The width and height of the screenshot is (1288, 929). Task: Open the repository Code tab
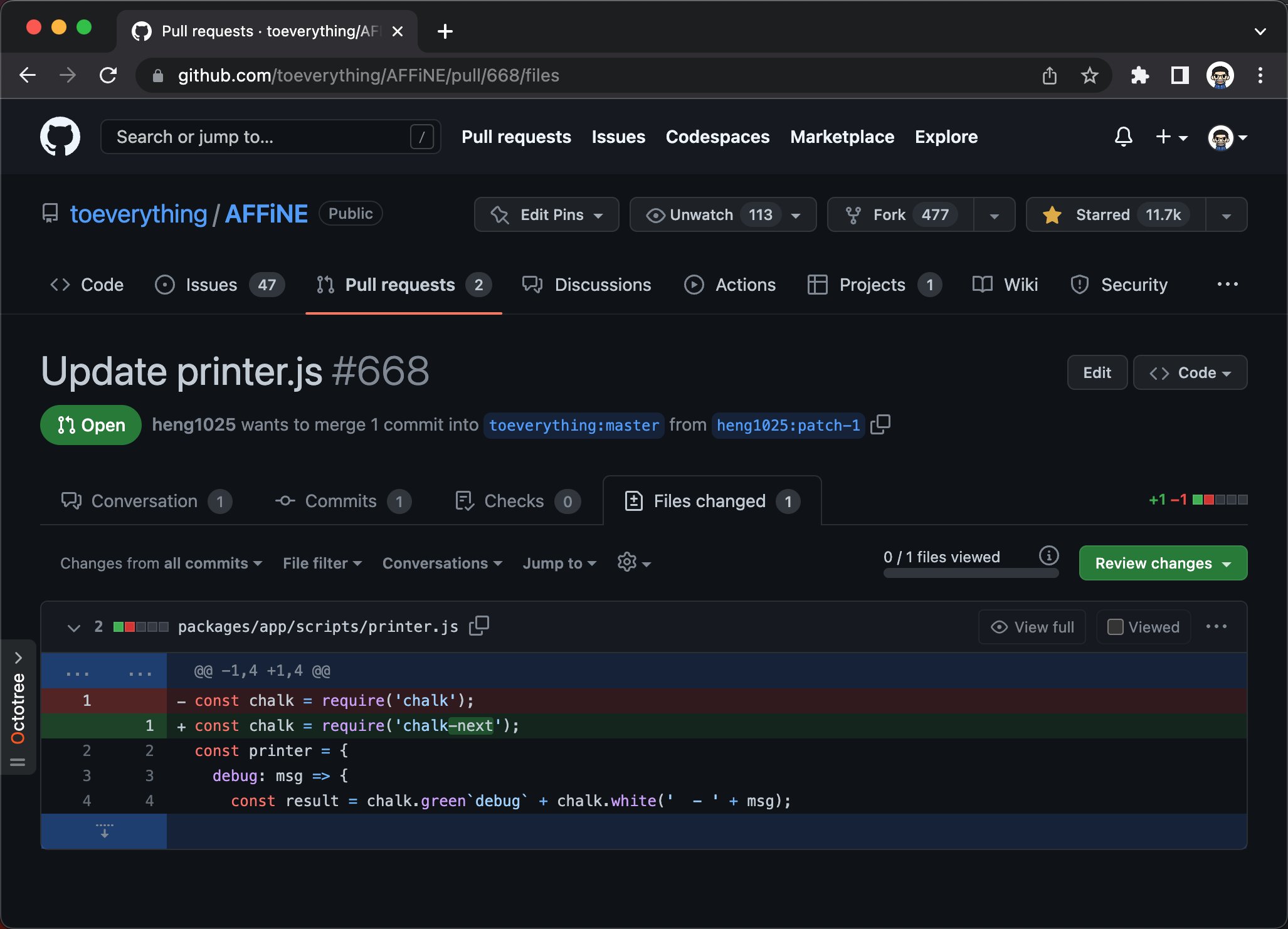87,285
